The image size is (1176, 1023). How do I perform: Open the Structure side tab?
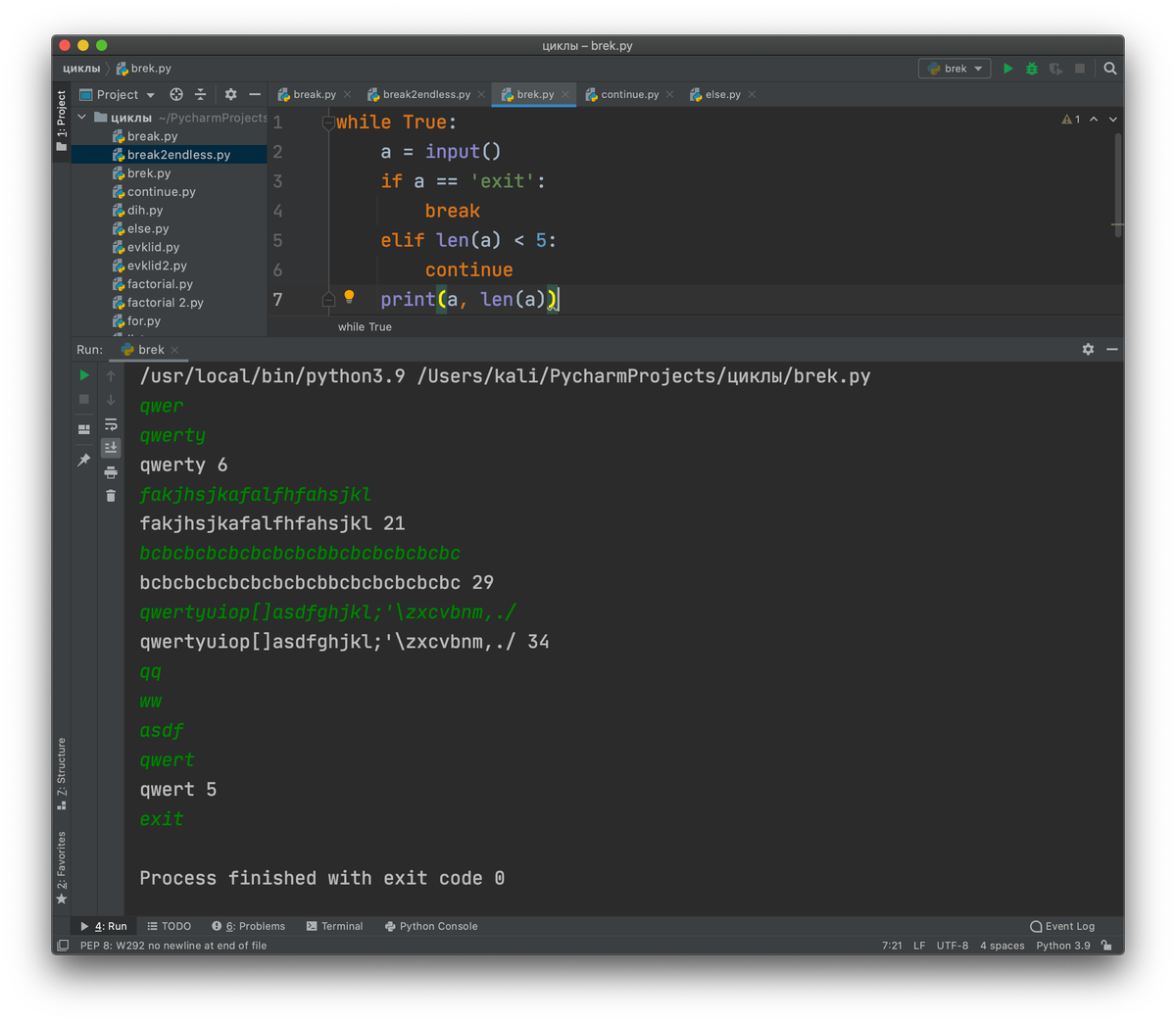62,774
